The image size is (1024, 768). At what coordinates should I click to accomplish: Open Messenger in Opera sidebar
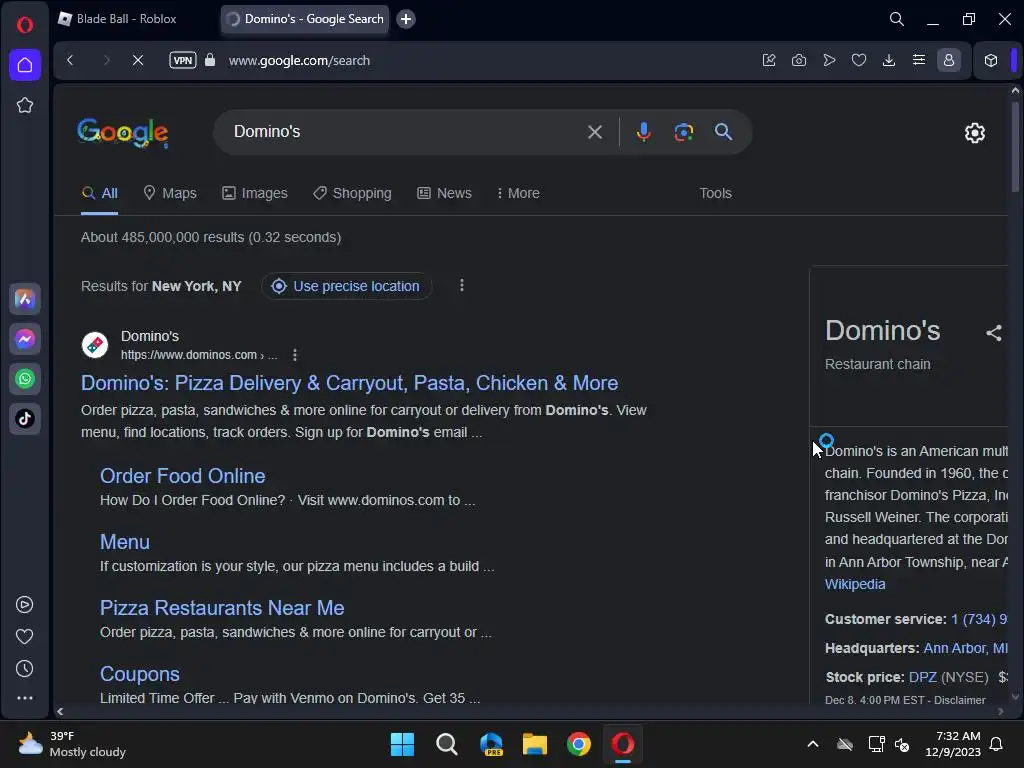(x=25, y=339)
